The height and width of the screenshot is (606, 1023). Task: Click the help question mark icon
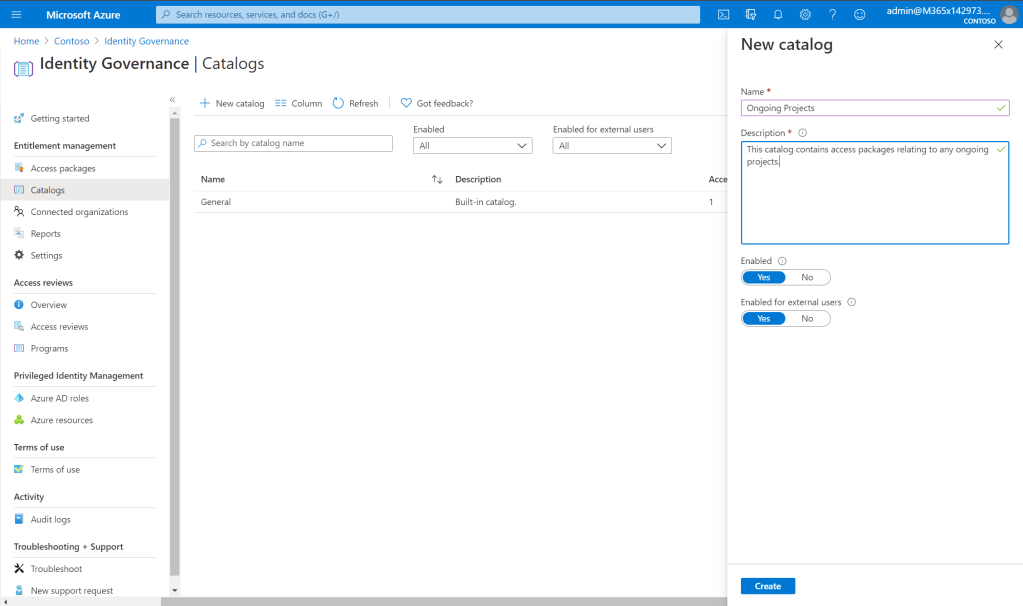point(832,14)
